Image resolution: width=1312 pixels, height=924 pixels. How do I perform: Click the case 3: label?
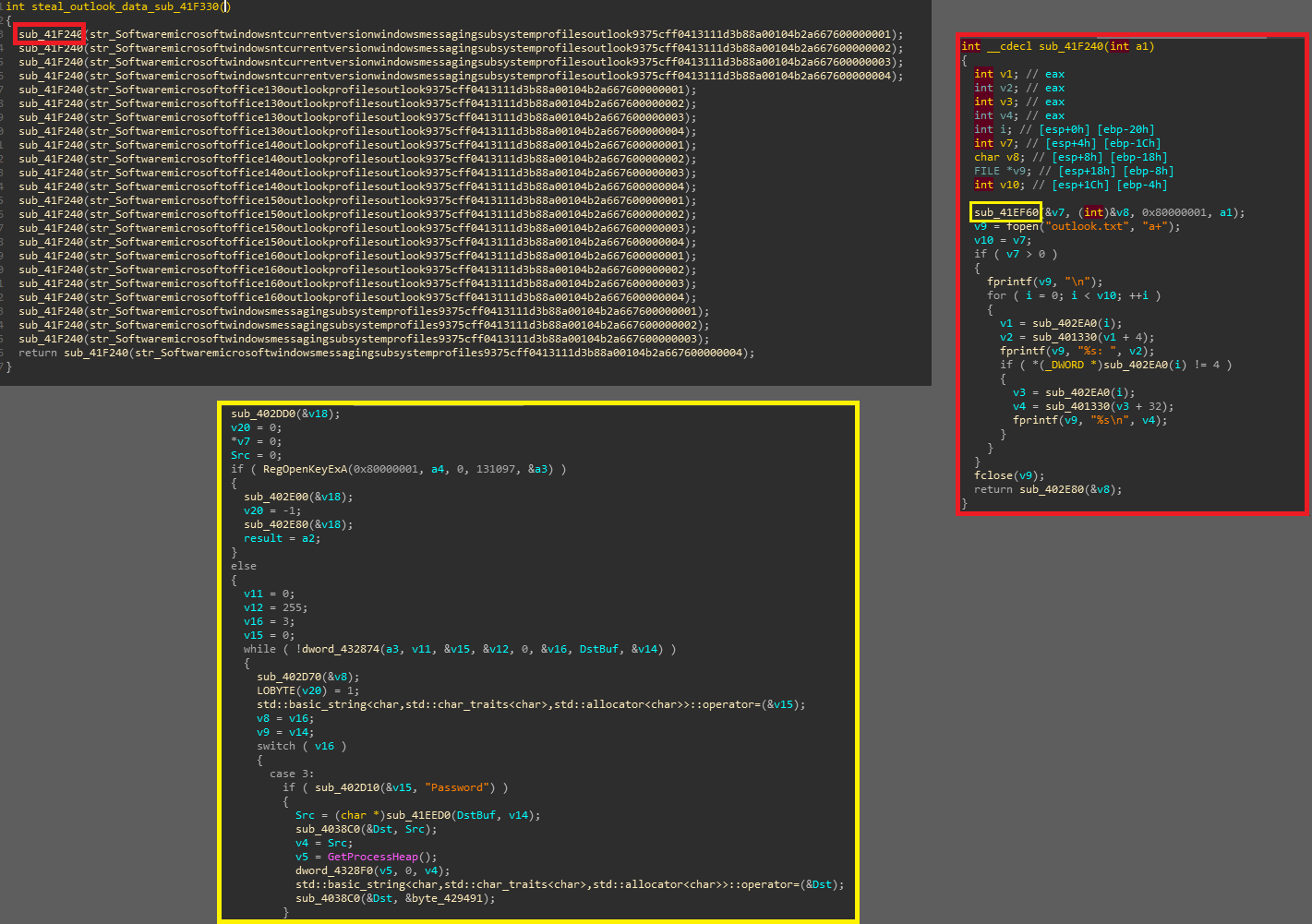pyautogui.click(x=292, y=774)
